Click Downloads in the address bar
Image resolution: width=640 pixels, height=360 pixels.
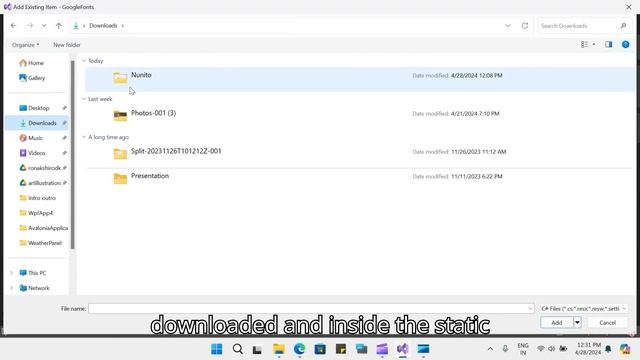(103, 26)
